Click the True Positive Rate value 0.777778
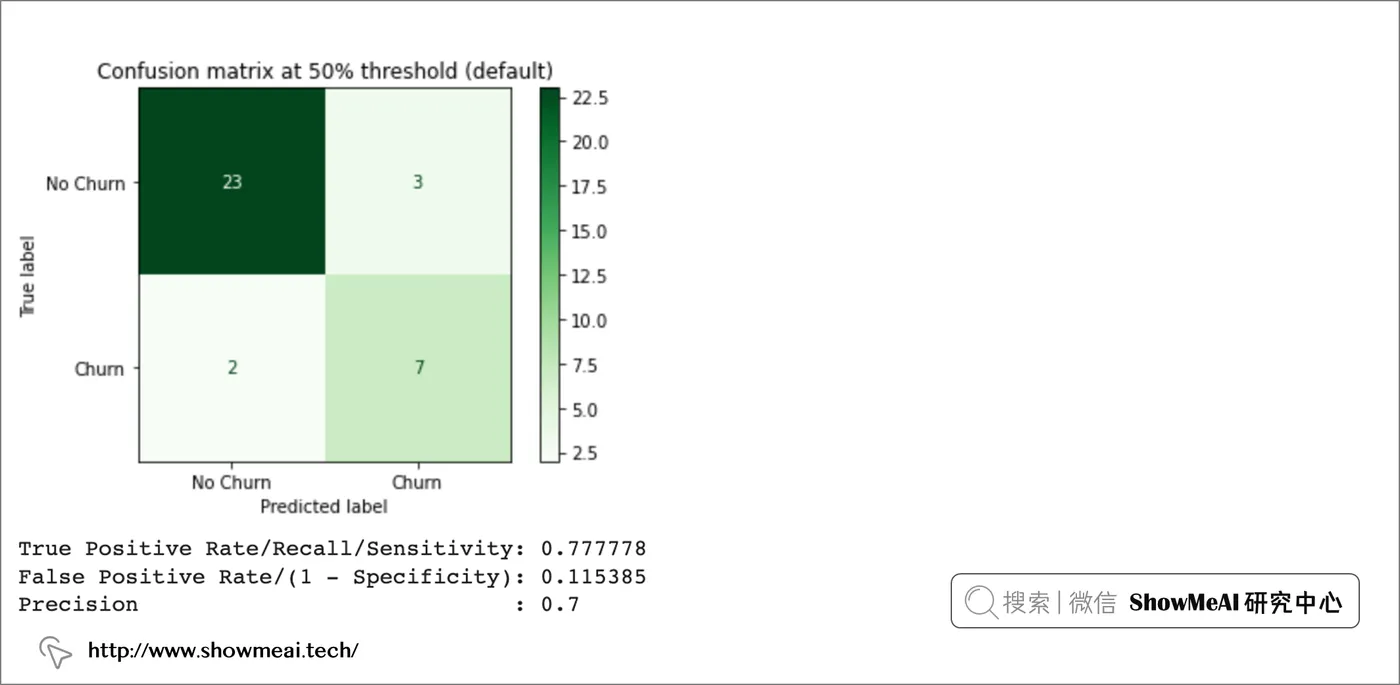Screen dimensions: 1400x685 (593, 549)
